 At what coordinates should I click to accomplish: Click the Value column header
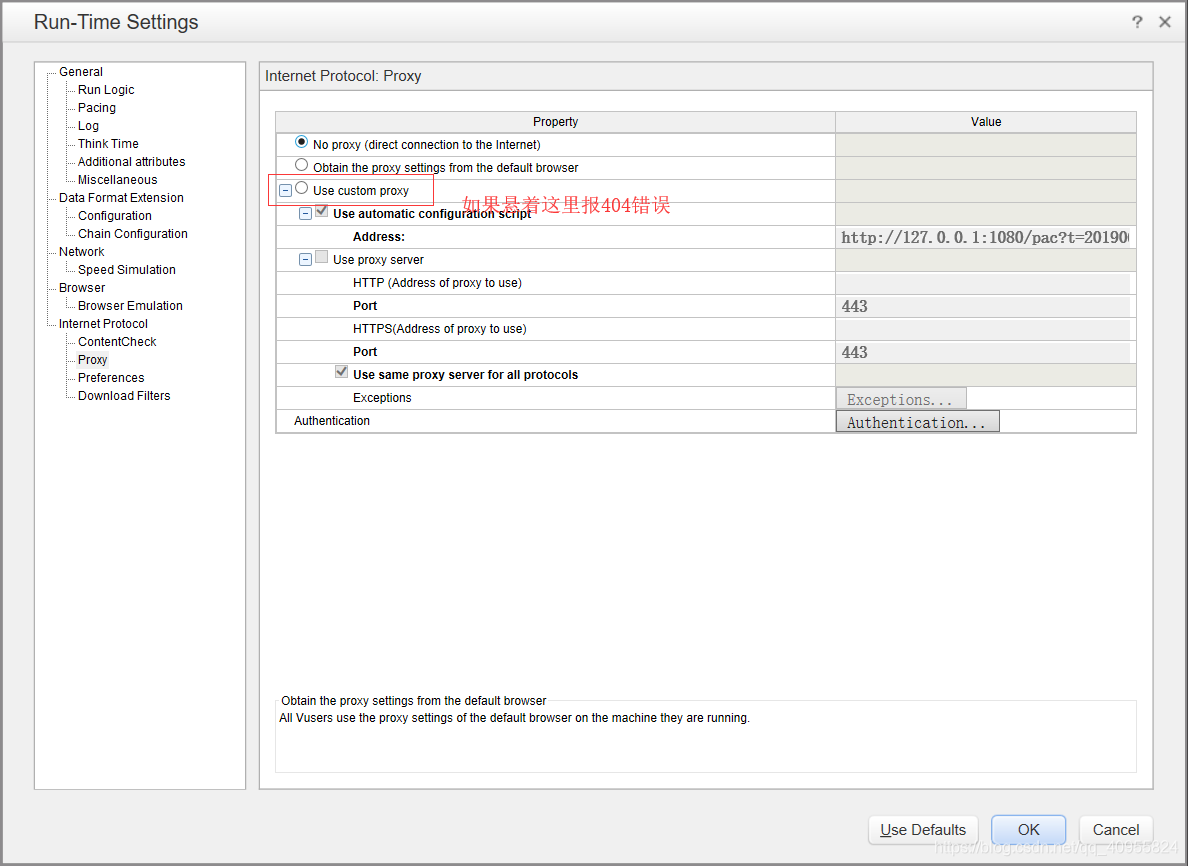point(986,122)
